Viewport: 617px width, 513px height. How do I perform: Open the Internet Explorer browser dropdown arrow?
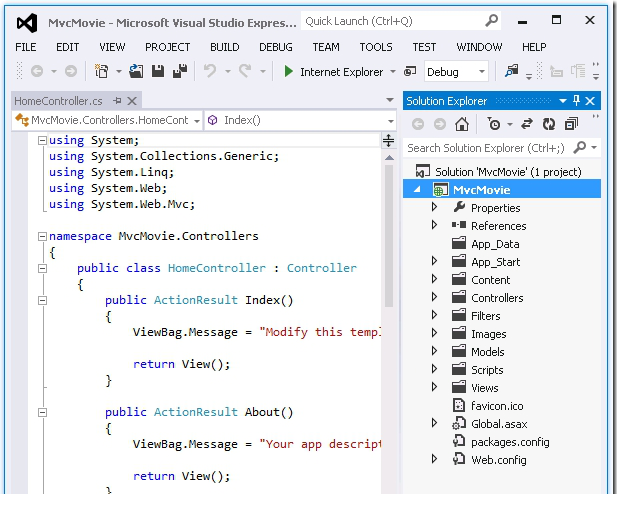[393, 72]
